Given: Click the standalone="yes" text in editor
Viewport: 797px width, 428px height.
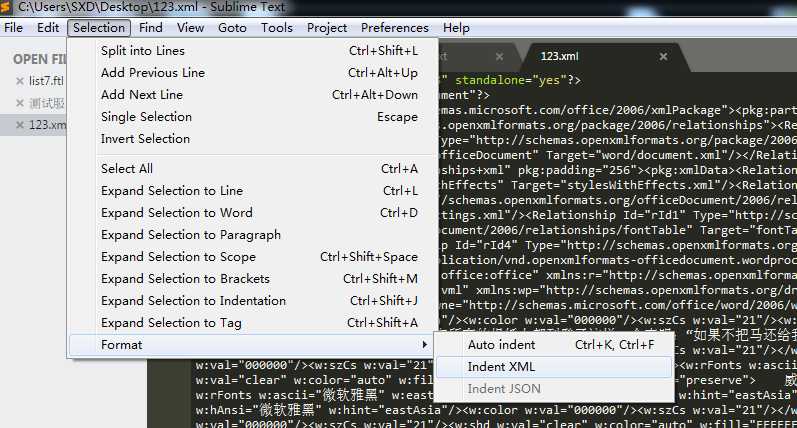Looking at the screenshot, I should pos(510,80).
